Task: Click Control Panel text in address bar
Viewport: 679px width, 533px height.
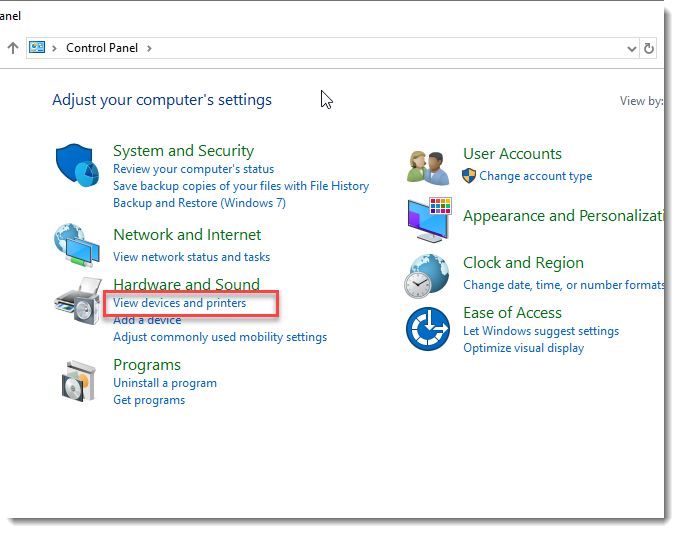Action: [x=103, y=48]
